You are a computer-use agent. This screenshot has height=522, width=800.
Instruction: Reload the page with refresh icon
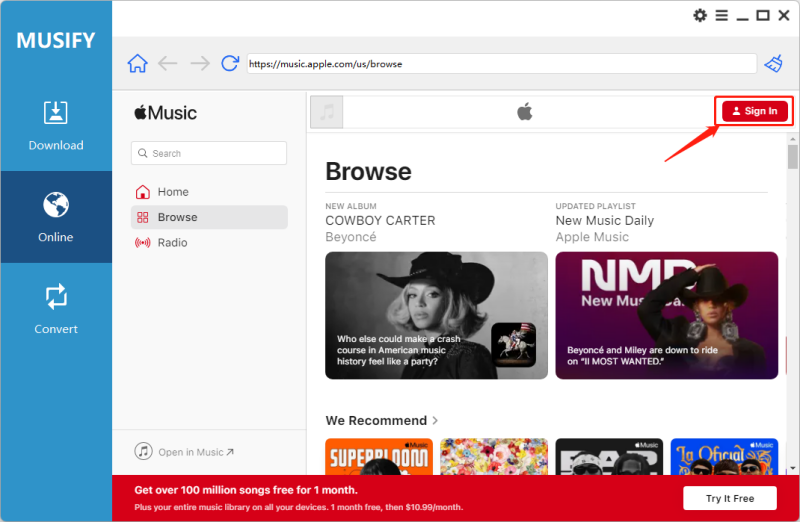pyautogui.click(x=230, y=63)
